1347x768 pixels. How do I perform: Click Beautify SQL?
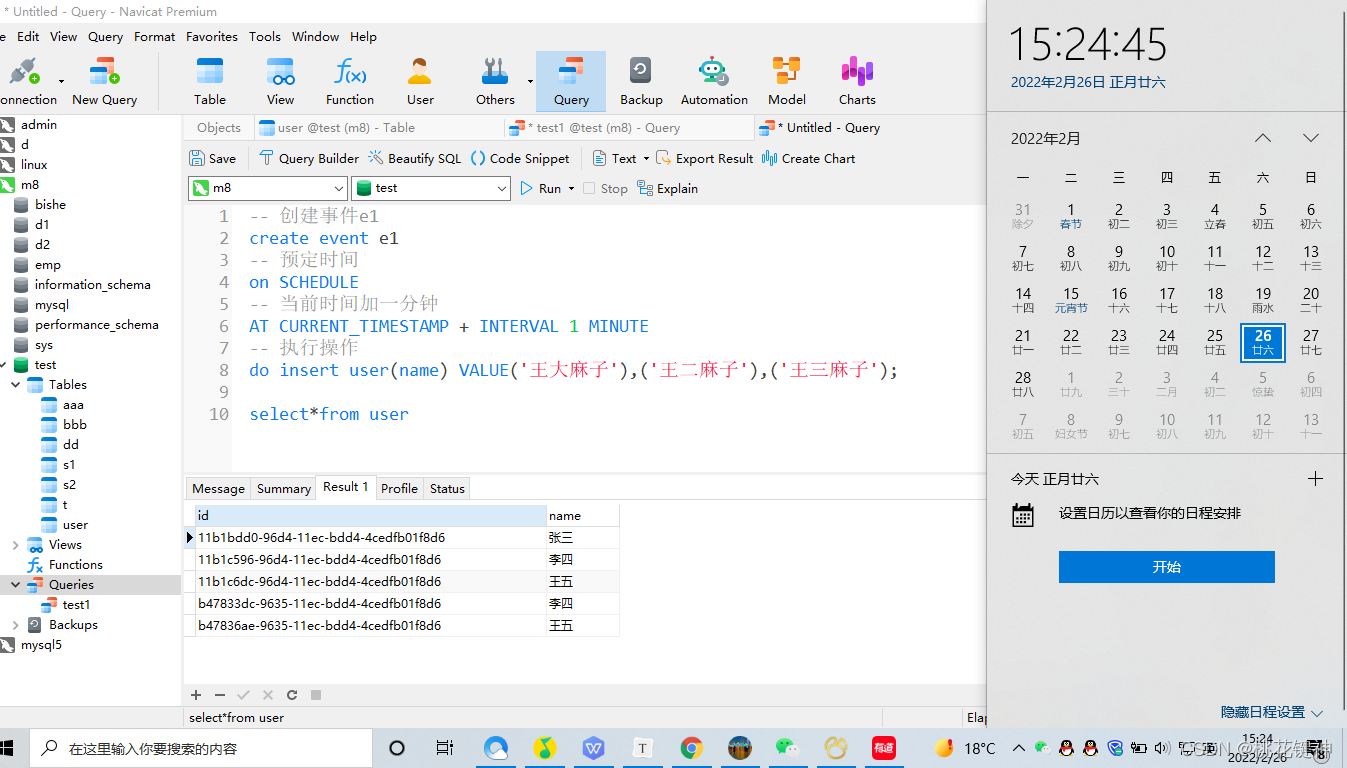coord(414,158)
